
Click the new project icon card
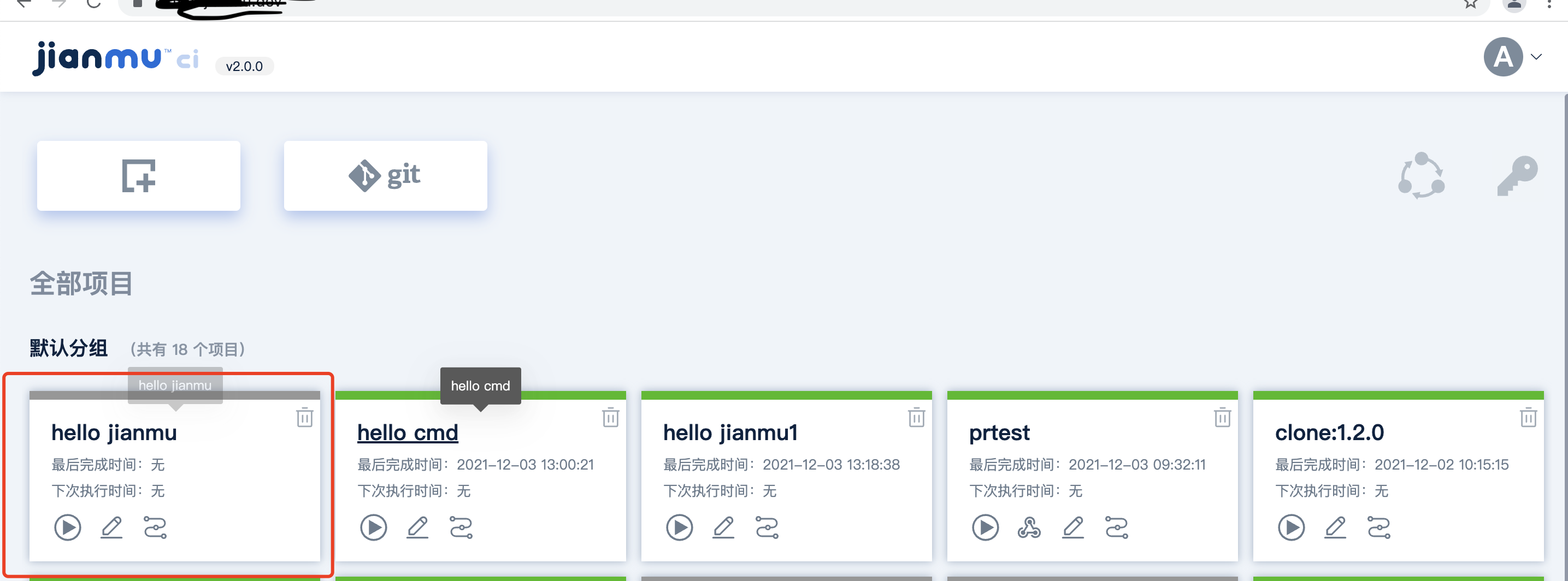tap(138, 176)
